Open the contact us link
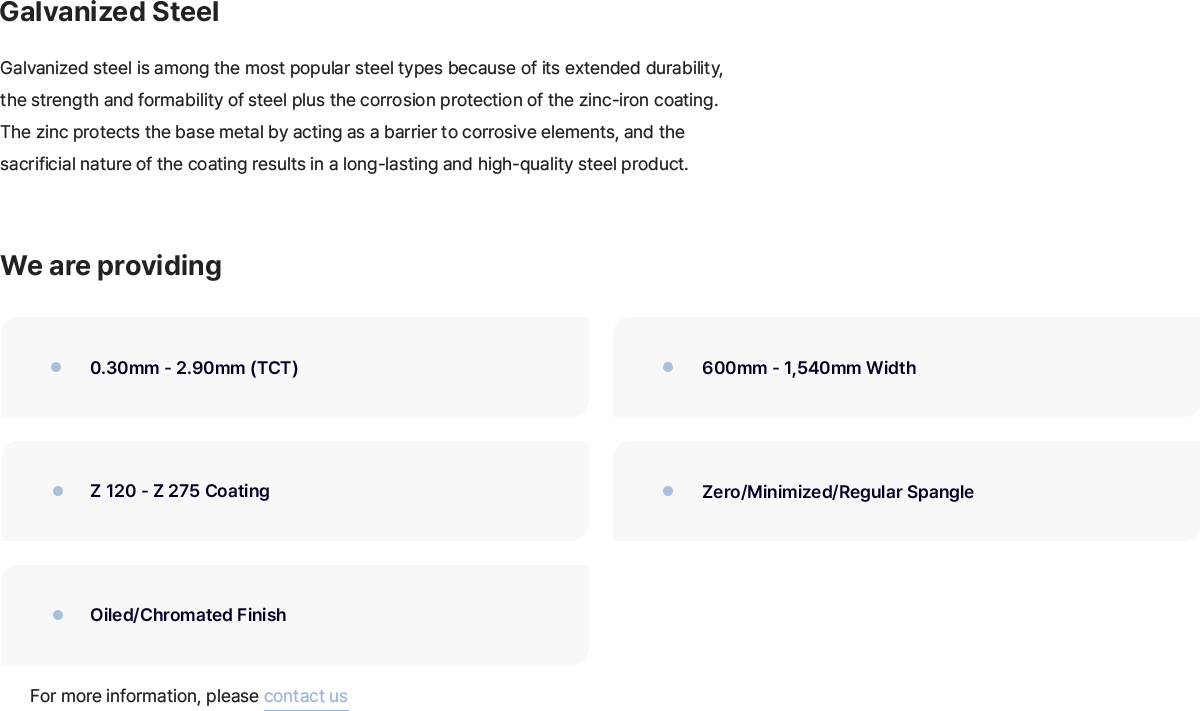Image resolution: width=1200 pixels, height=711 pixels. pos(306,696)
